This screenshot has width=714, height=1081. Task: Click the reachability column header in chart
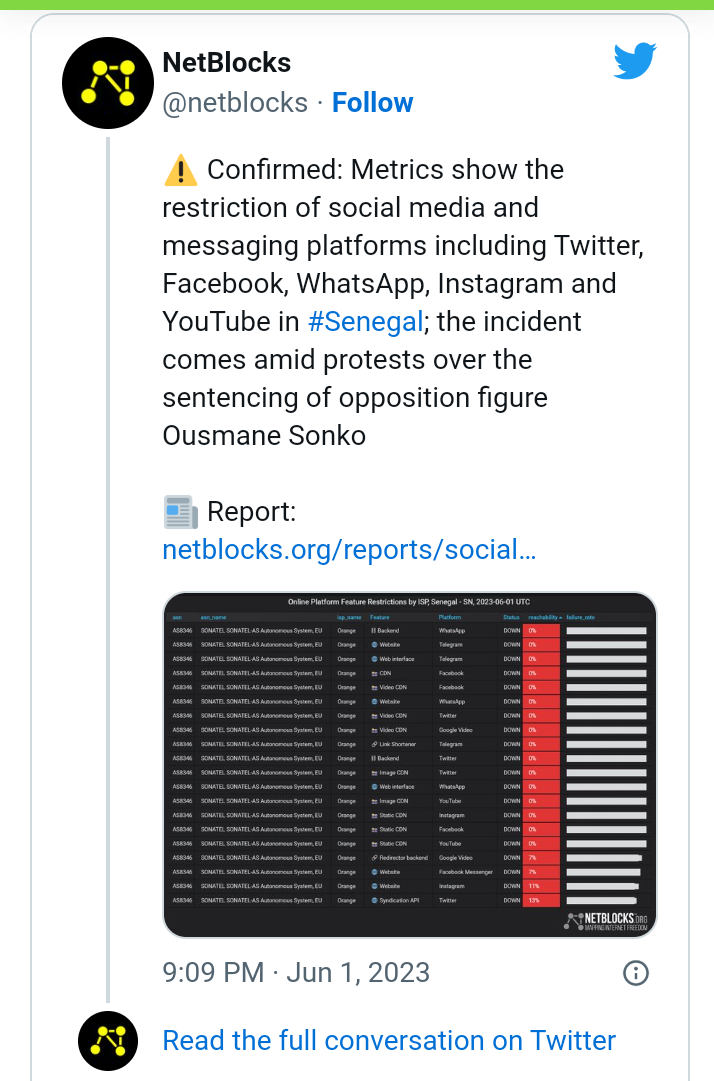tap(544, 618)
